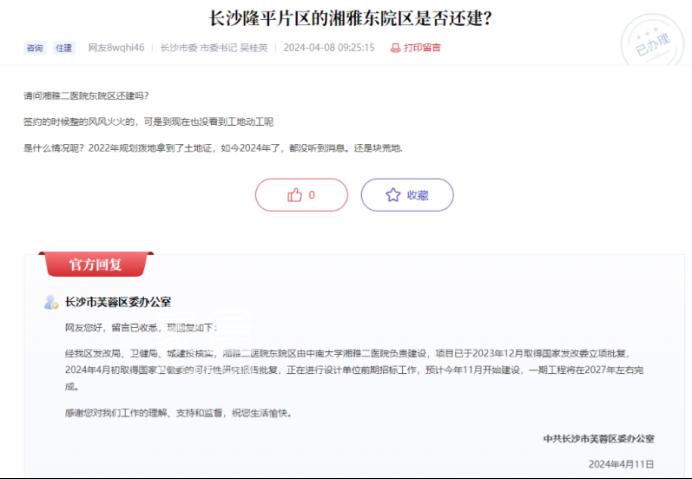This screenshot has height=479, width=692.
Task: Click the star icon in 收藏 button
Action: [393, 195]
